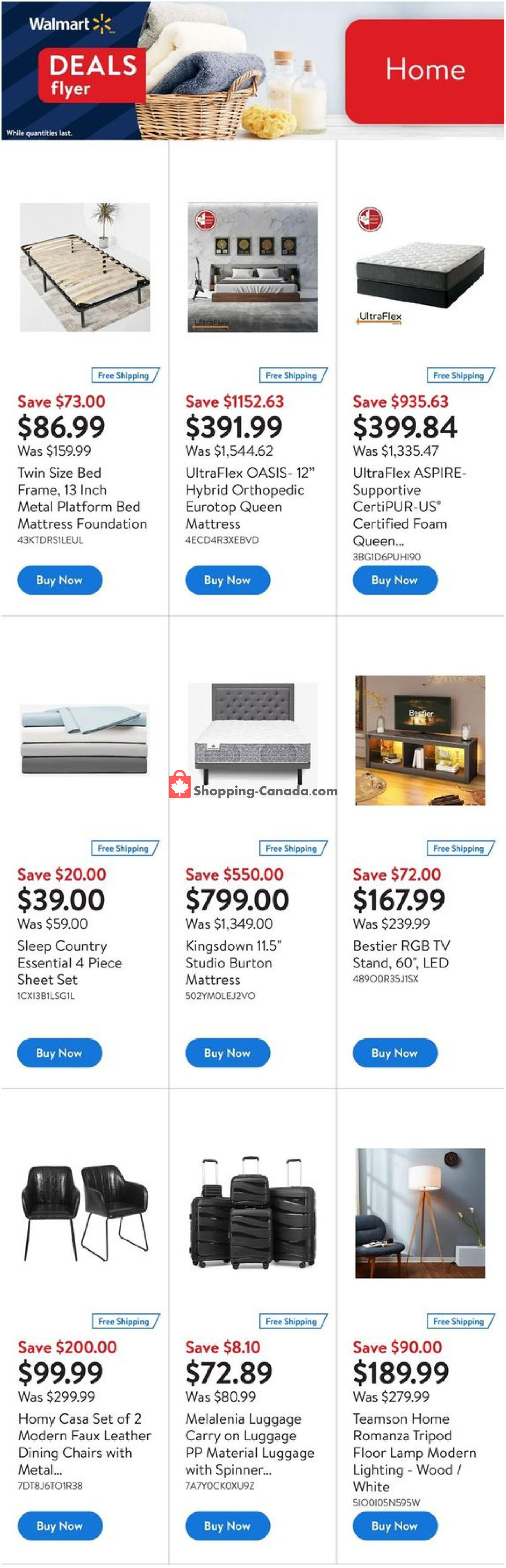
Task: Click Free Shipping label above the Kingsdown mattress price
Action: (292, 849)
